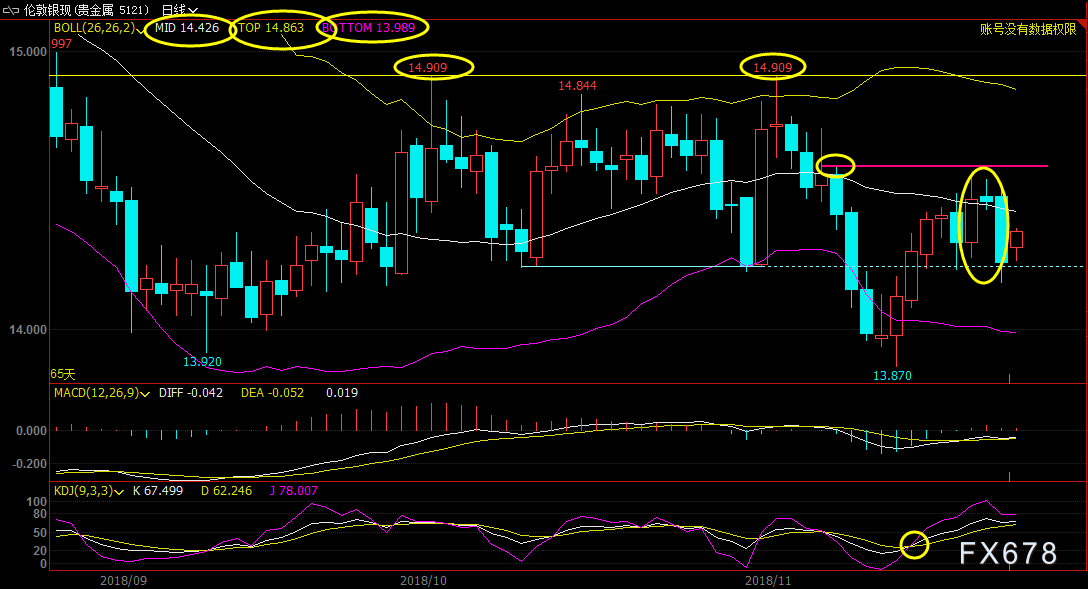Click the J 78.007 value

coord(294,490)
